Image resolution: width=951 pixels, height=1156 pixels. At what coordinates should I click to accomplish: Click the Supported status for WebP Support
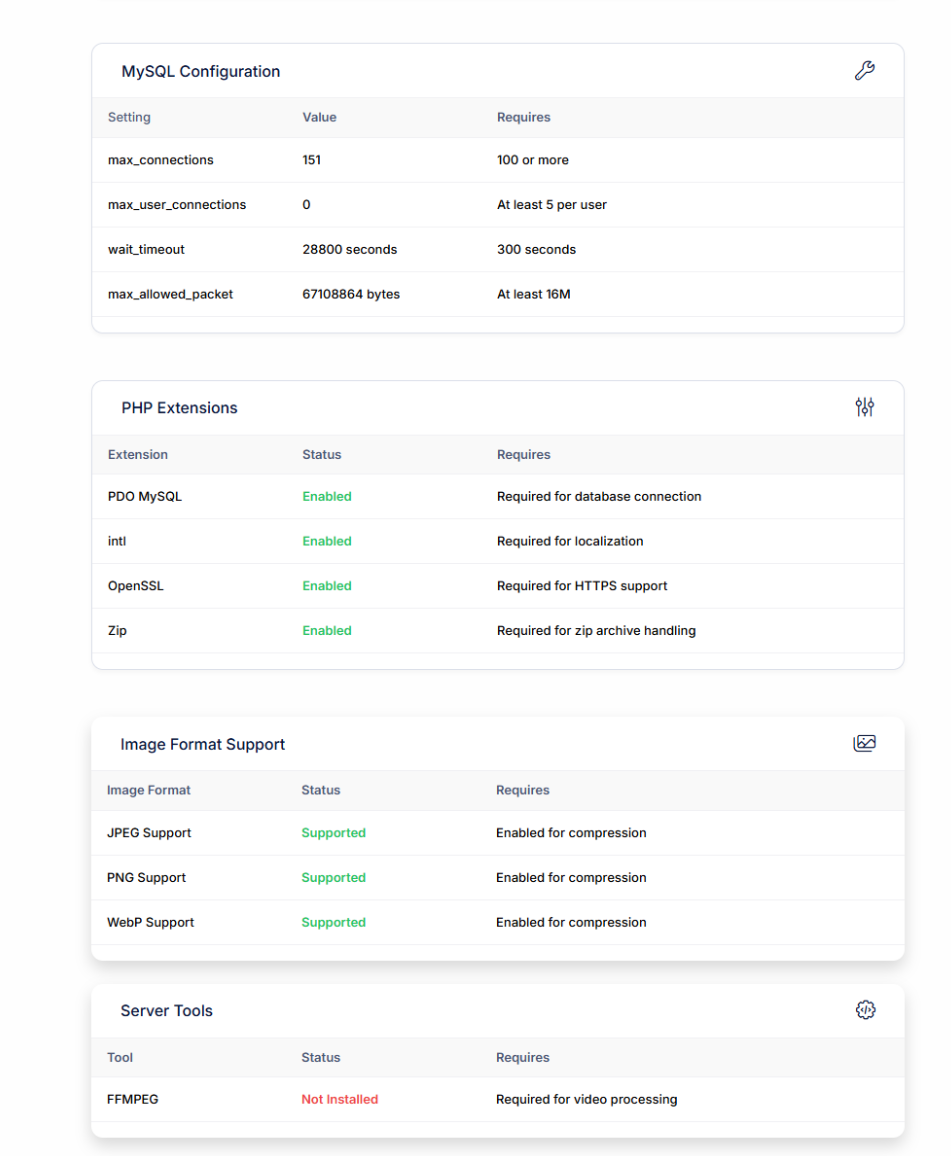333,922
